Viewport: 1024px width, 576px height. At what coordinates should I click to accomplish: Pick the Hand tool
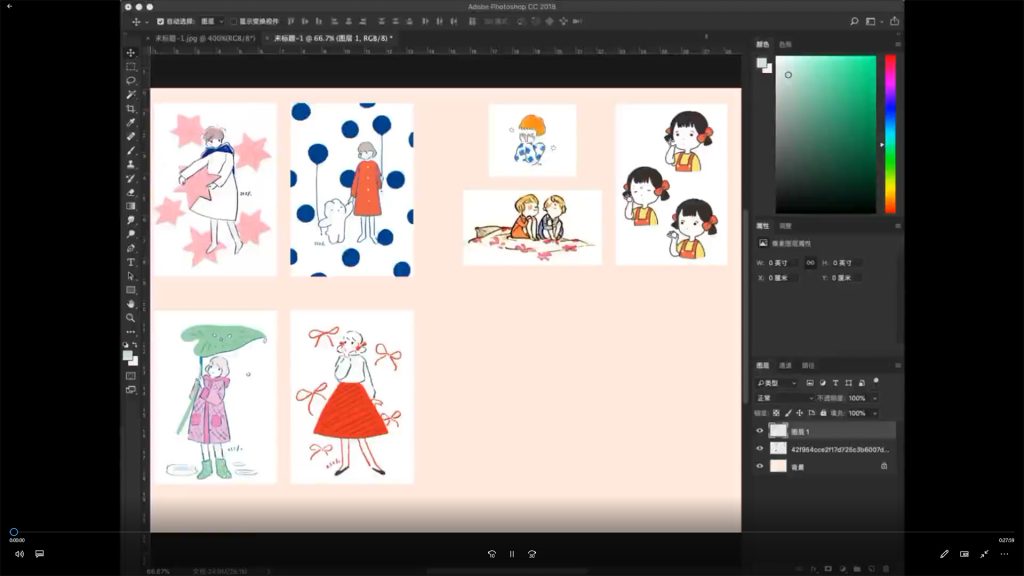pos(130,303)
